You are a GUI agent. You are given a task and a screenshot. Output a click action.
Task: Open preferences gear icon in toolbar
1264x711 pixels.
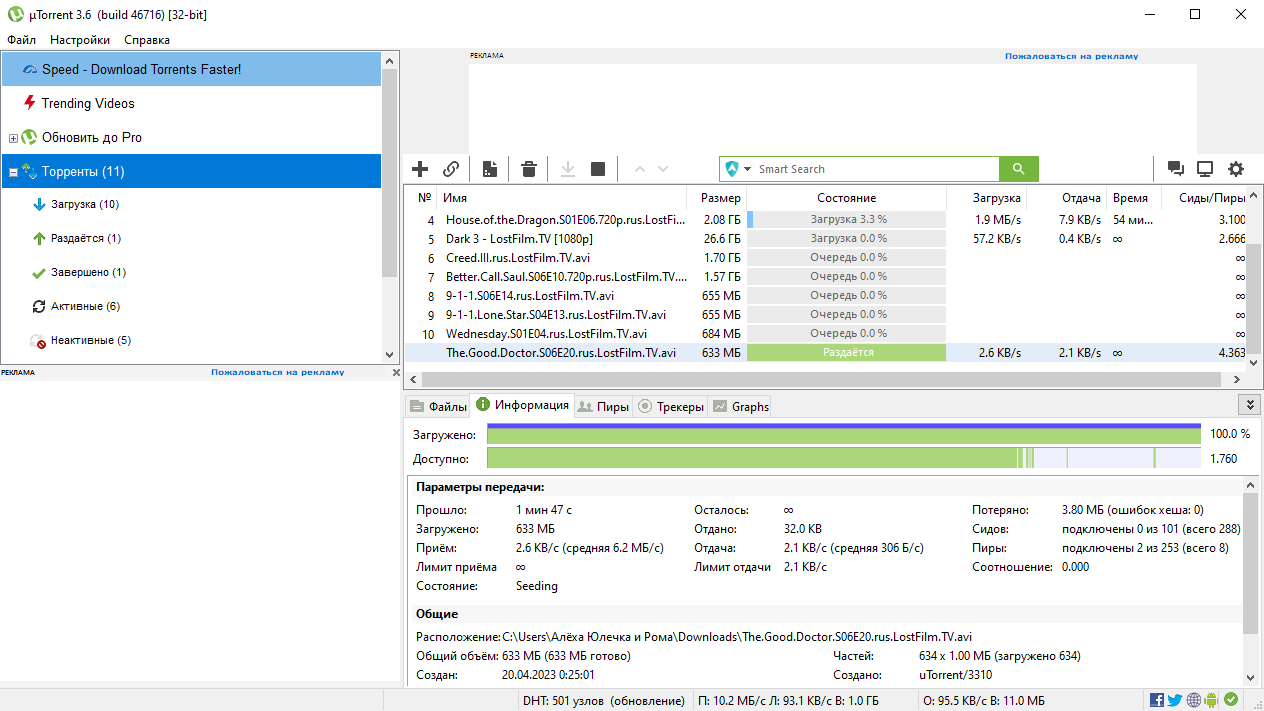[x=1236, y=169]
